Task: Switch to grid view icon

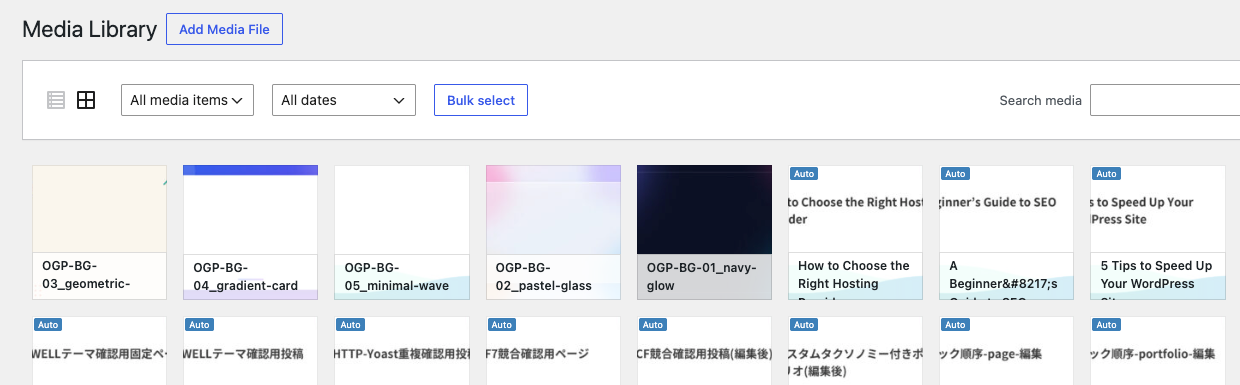Action: pyautogui.click(x=86, y=100)
